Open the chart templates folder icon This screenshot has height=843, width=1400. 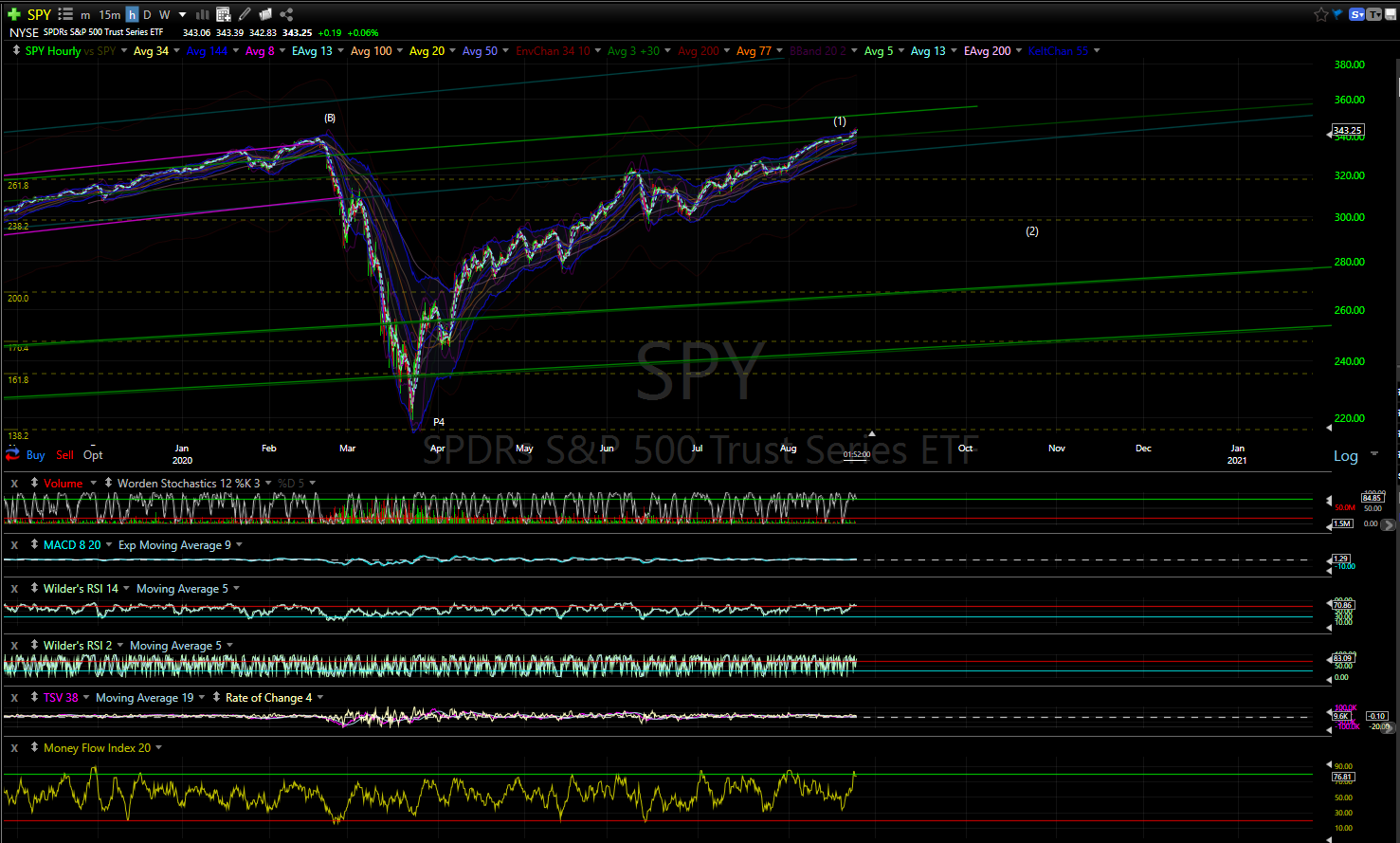pos(265,14)
